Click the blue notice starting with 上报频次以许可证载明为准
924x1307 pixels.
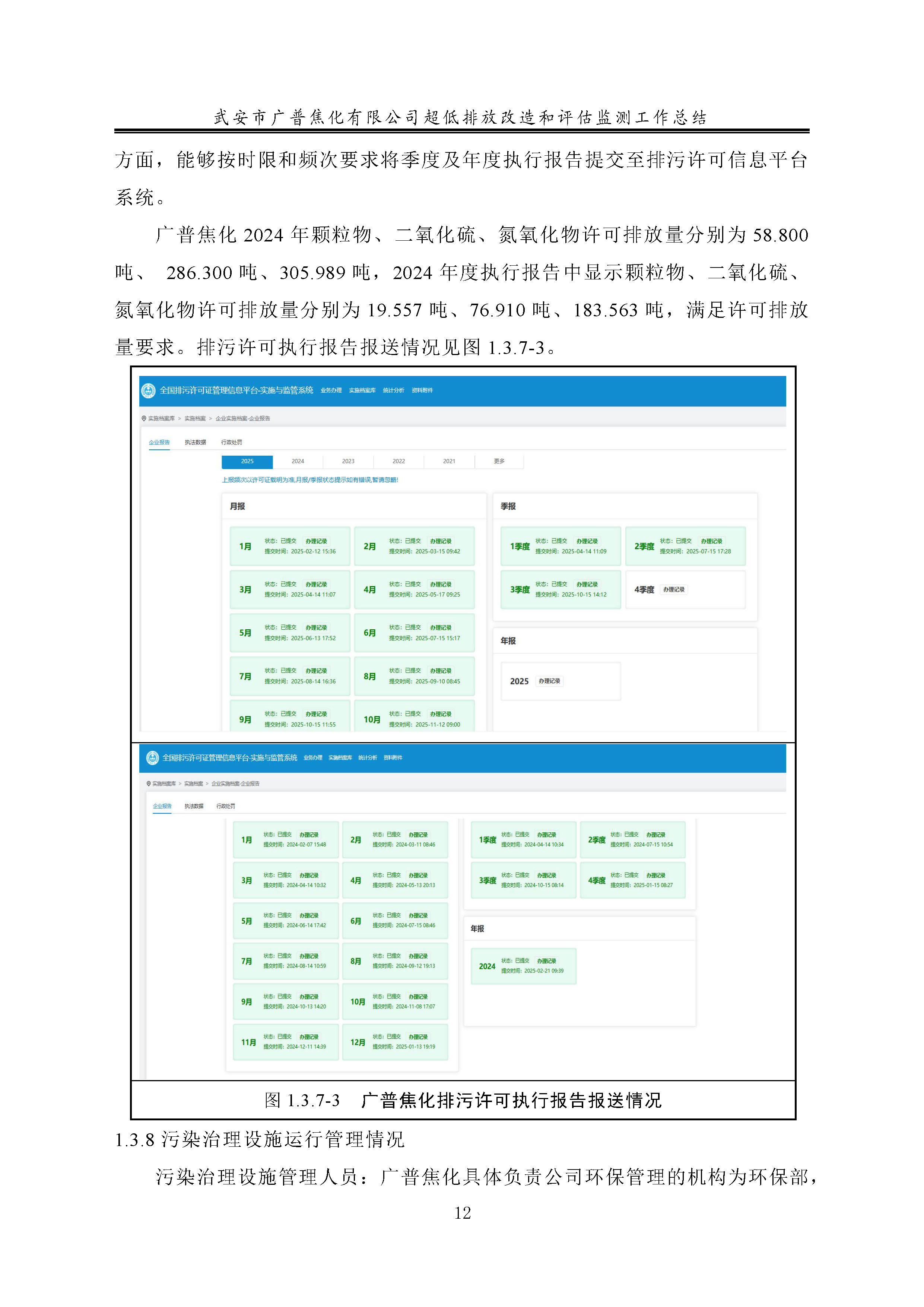pyautogui.click(x=309, y=481)
